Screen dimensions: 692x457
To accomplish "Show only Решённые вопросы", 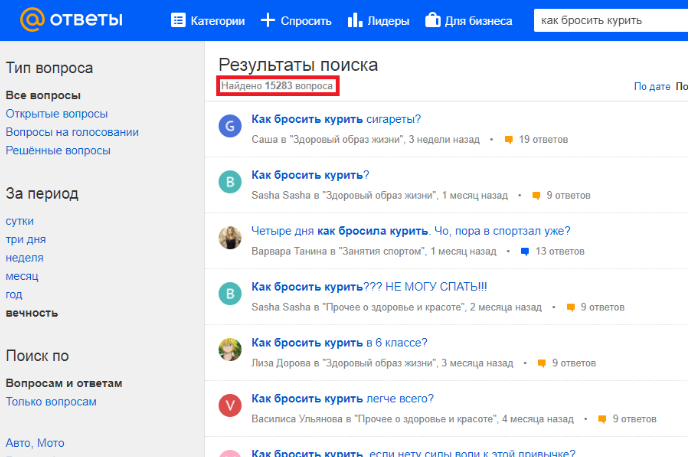I will (58, 150).
